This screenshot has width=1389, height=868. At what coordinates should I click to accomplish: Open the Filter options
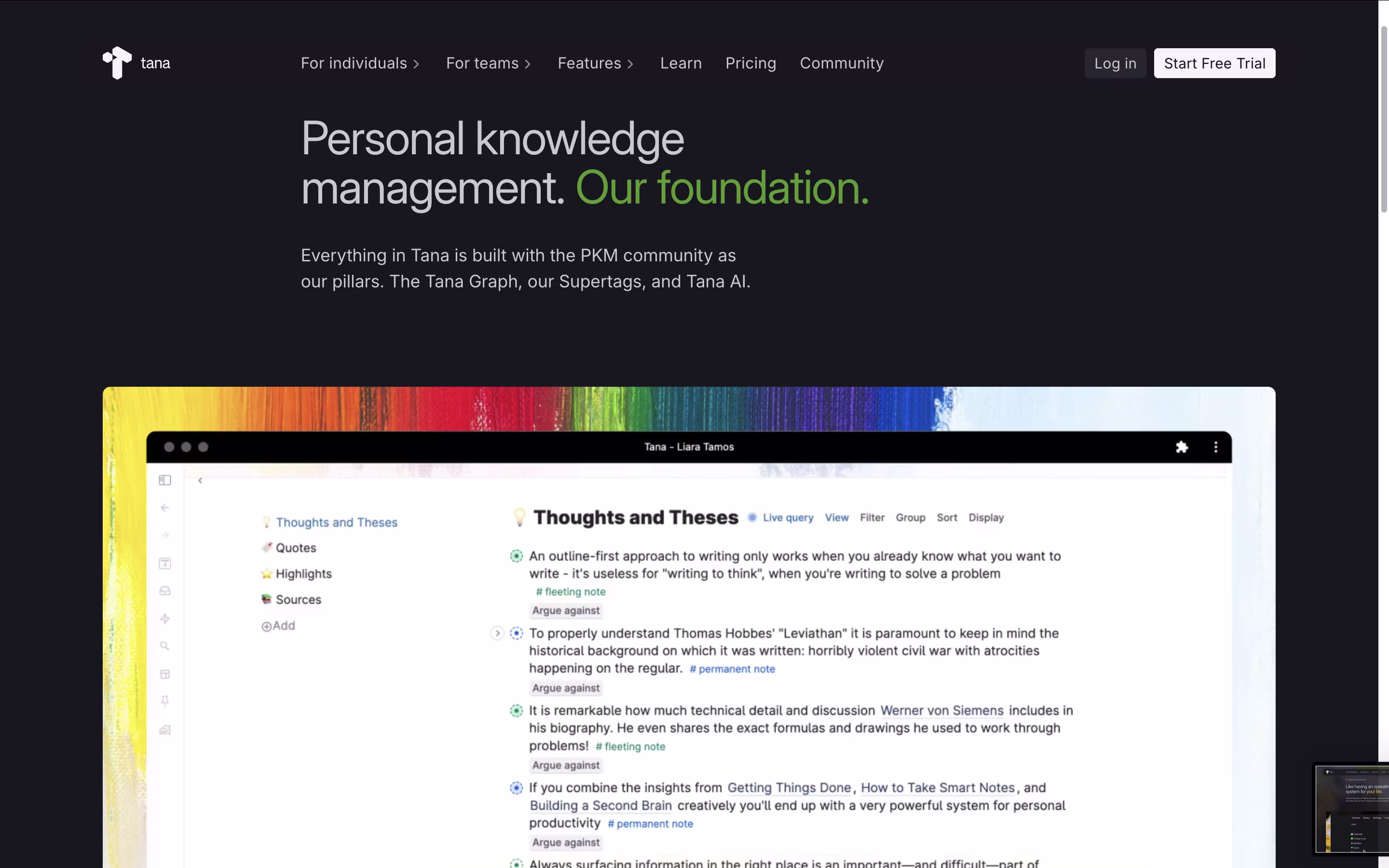[872, 517]
